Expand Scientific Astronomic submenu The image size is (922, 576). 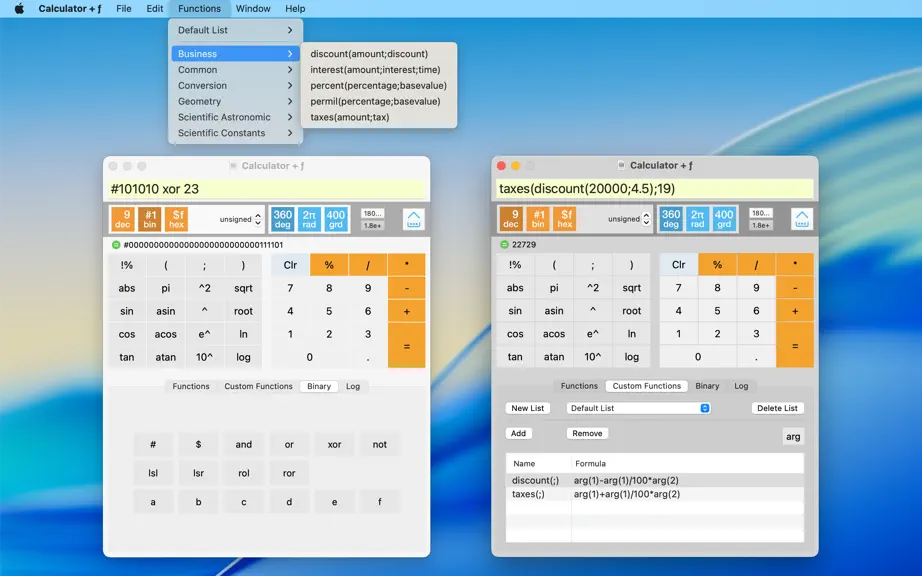[x=235, y=117]
